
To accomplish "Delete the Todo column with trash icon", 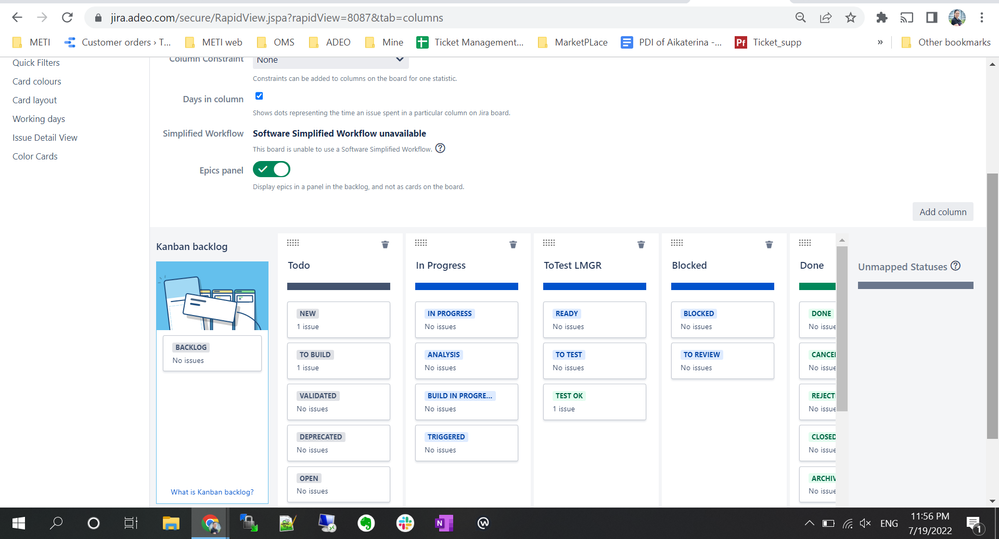I will click(x=385, y=245).
